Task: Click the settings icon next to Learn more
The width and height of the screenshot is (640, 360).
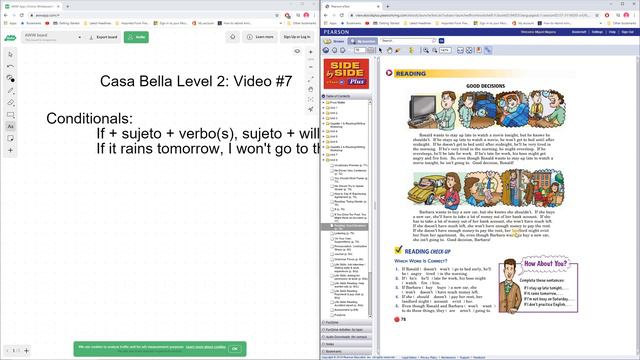Action: click(x=233, y=37)
